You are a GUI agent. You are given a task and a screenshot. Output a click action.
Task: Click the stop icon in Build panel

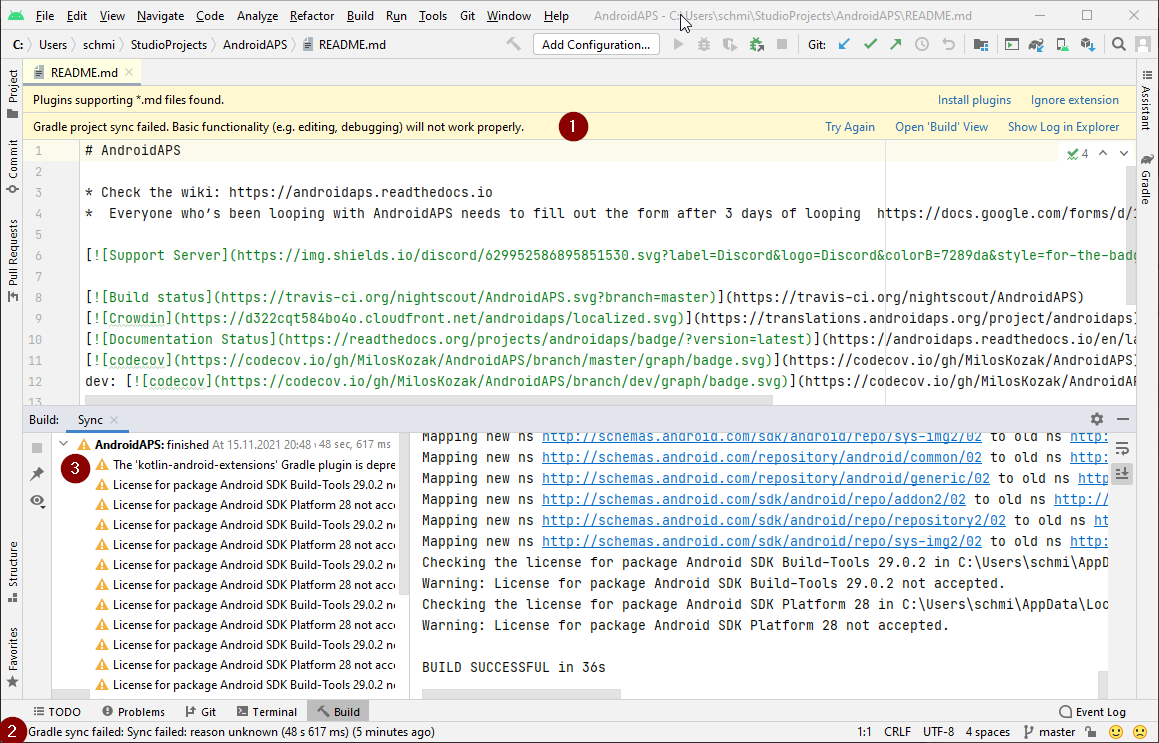click(37, 448)
